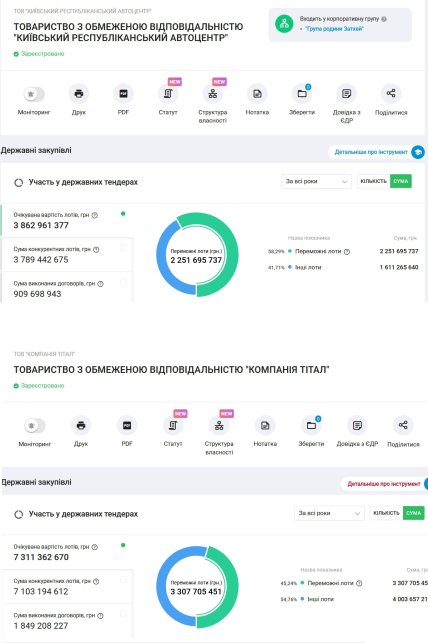Click PDF icon in the Тітал card
The height and width of the screenshot is (643, 428).
[x=127, y=425]
